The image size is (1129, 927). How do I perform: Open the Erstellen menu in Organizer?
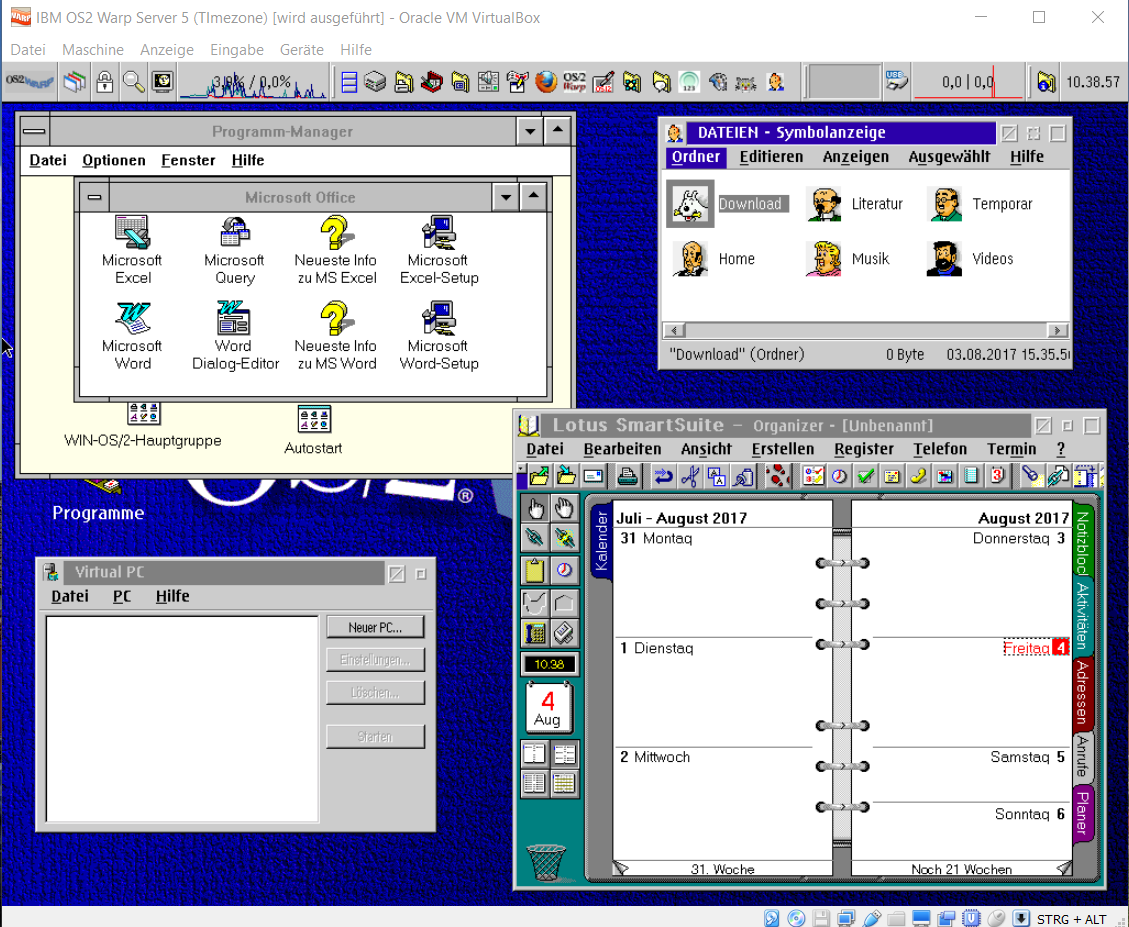click(x=783, y=449)
